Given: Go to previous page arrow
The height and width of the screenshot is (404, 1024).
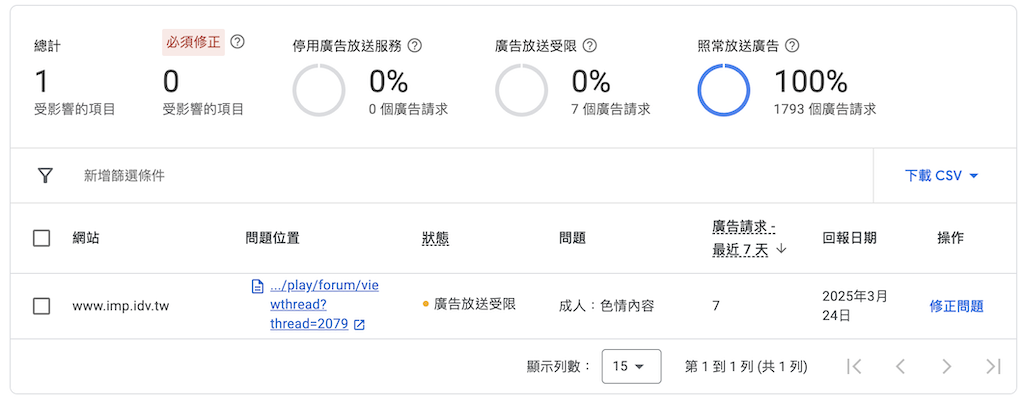Looking at the screenshot, I should (900, 366).
